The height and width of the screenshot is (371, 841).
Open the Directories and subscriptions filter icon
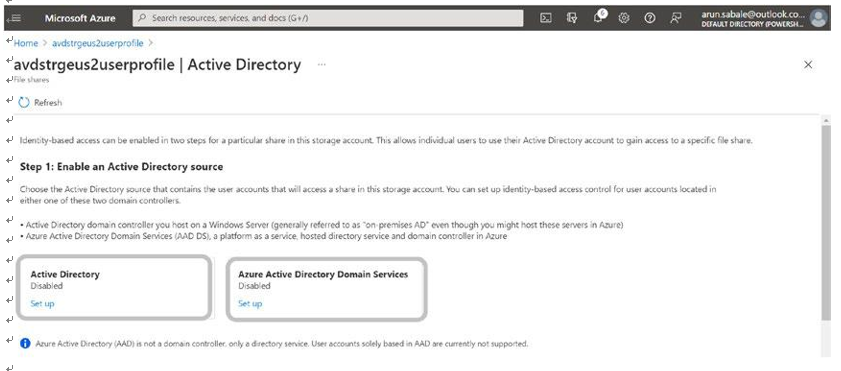pyautogui.click(x=572, y=18)
